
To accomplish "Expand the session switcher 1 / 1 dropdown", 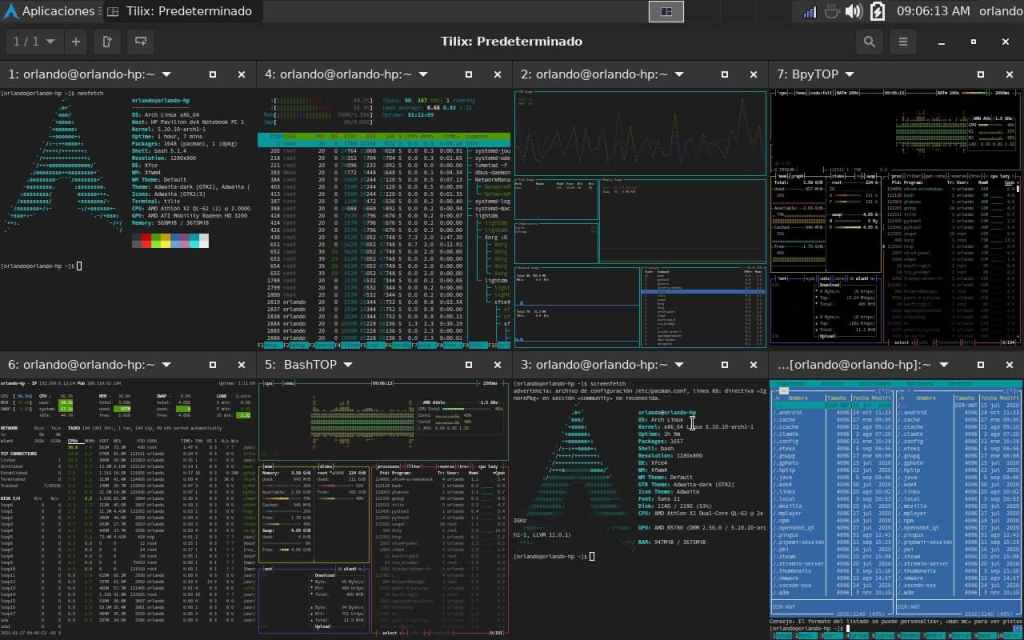I will pyautogui.click(x=33, y=42).
